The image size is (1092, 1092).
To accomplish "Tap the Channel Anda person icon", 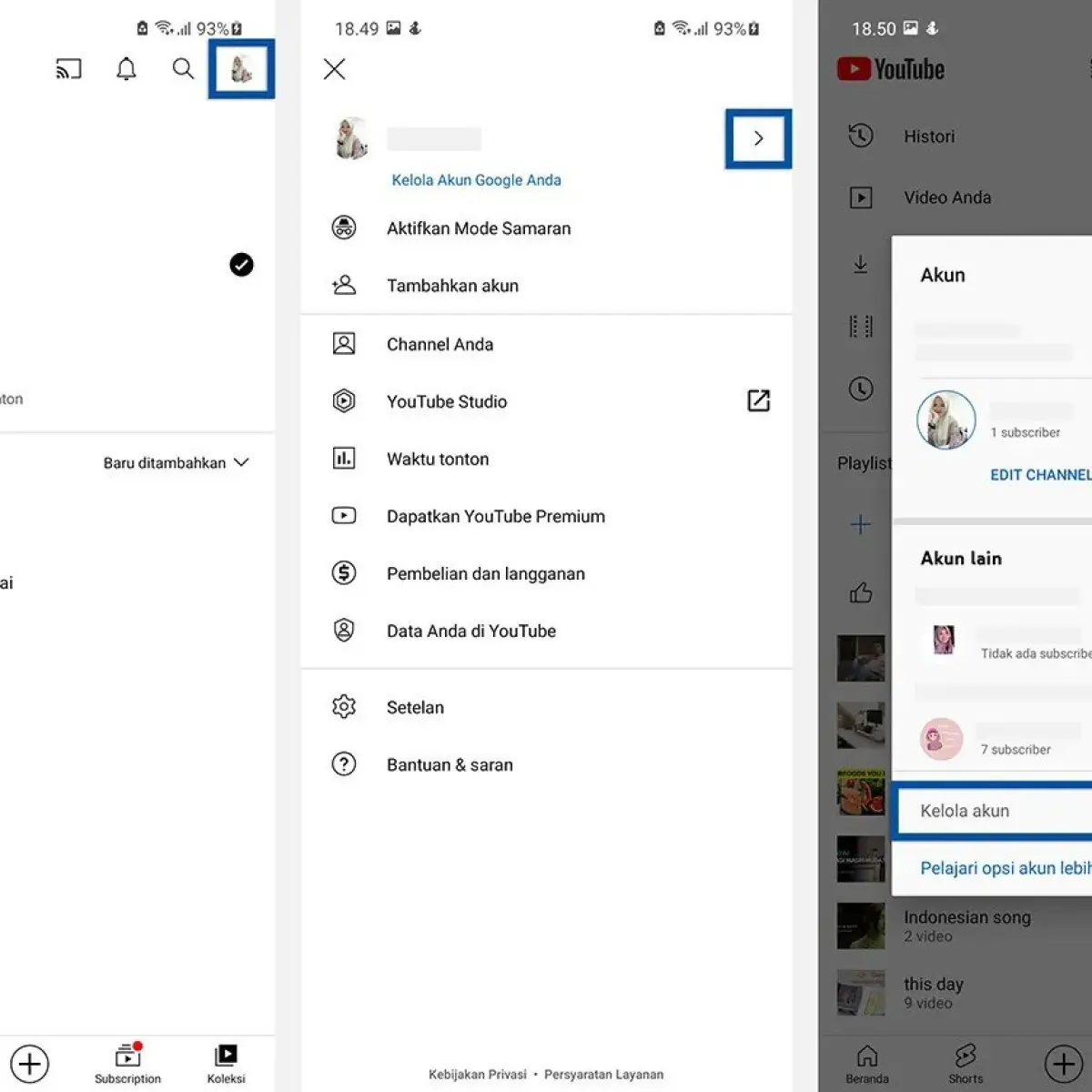I will pos(344,344).
